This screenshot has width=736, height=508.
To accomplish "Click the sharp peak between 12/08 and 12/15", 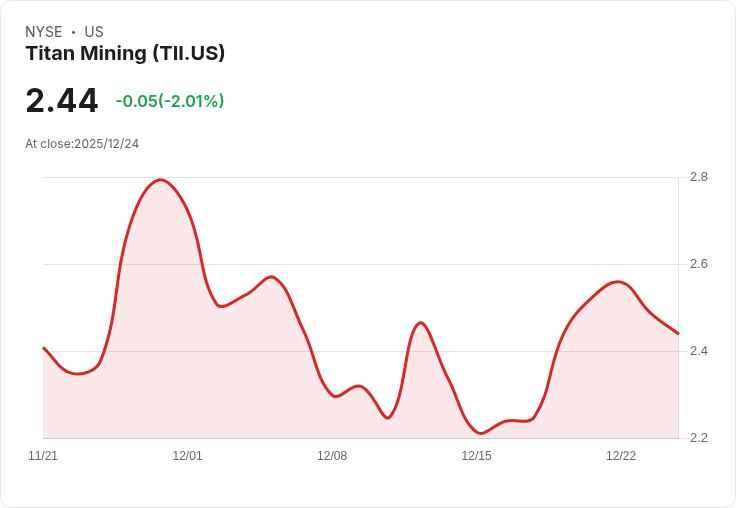I will (420, 323).
